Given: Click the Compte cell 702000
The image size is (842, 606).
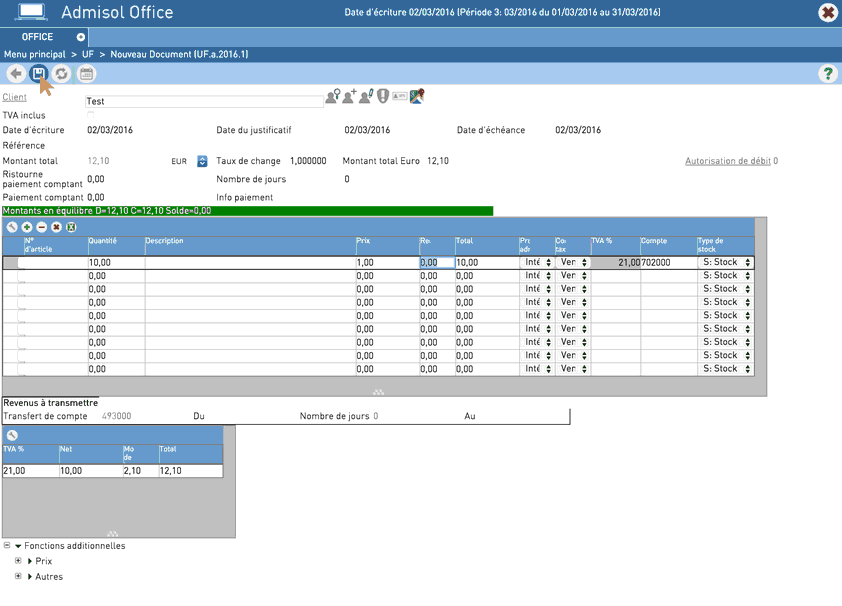Looking at the screenshot, I should point(669,262).
